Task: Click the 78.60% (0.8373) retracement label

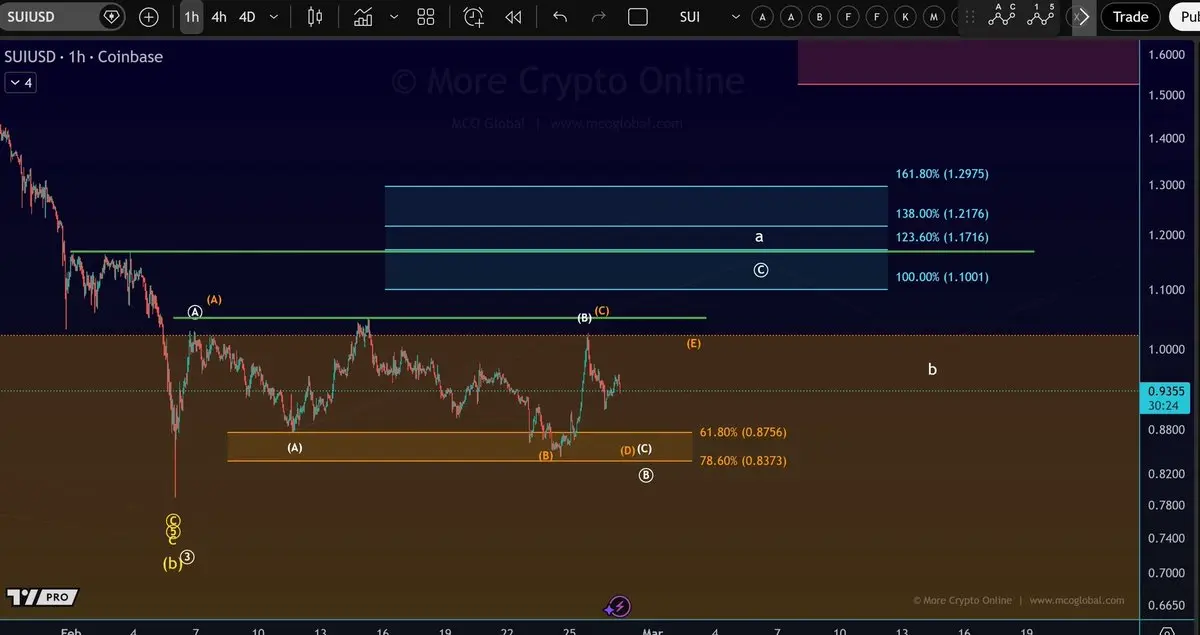Action: click(x=743, y=461)
